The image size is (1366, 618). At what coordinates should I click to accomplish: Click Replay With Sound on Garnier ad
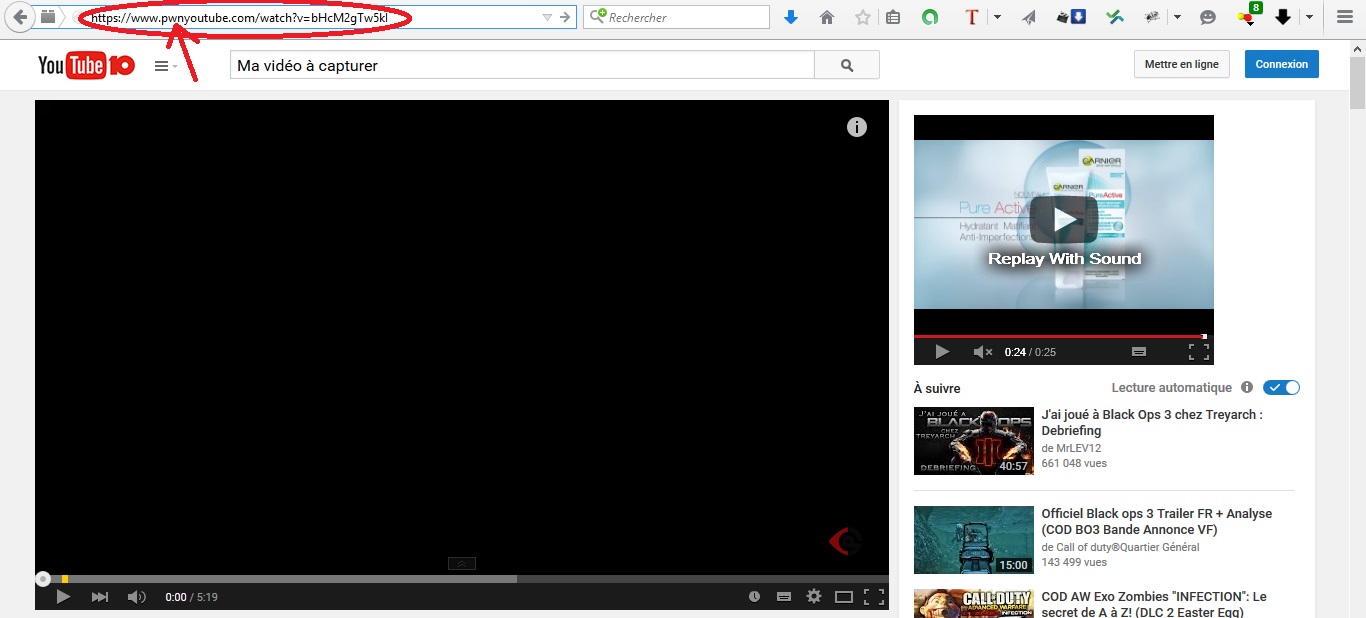(1064, 258)
